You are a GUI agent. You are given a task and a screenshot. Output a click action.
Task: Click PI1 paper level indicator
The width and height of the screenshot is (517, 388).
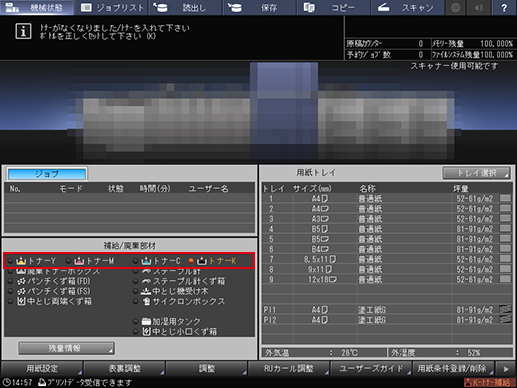(x=505, y=309)
